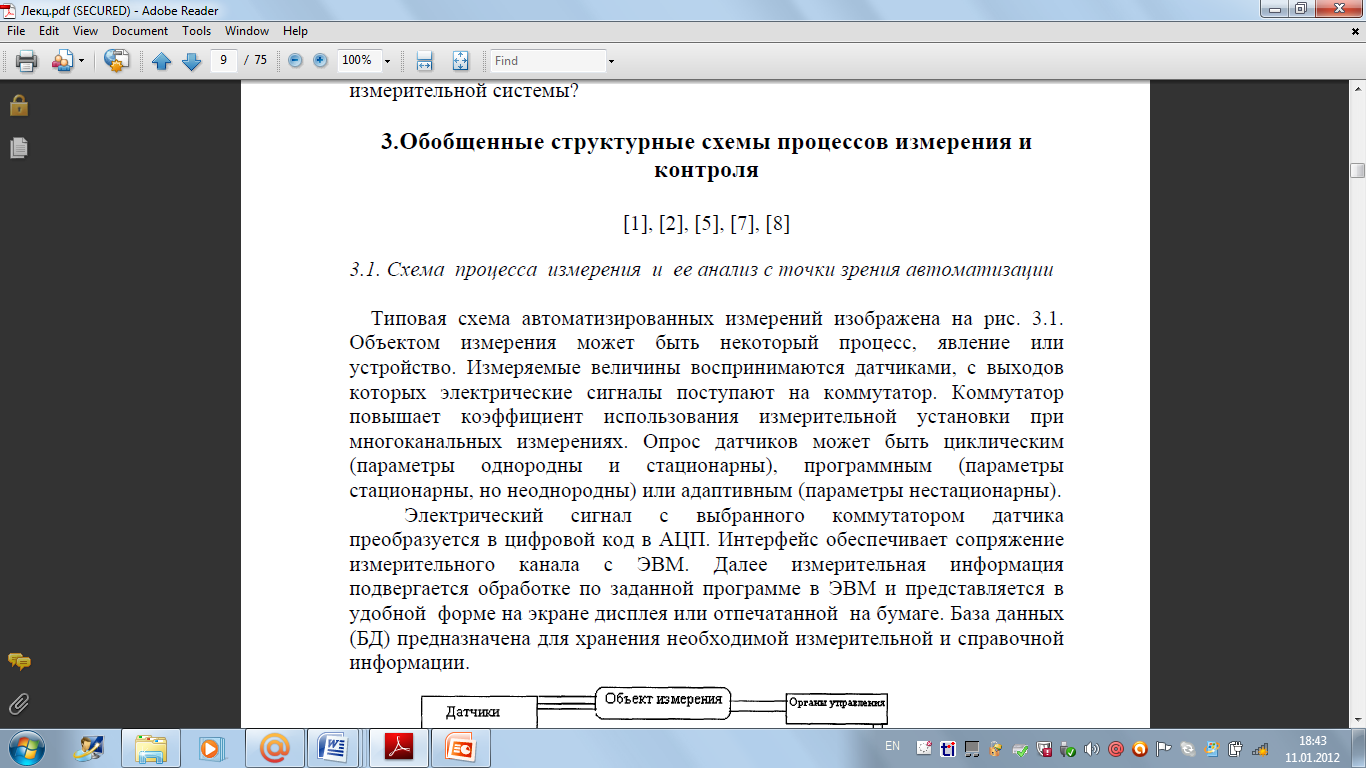Click the total pages text '/ 75'
Screen dimensions: 1366x768
point(255,60)
